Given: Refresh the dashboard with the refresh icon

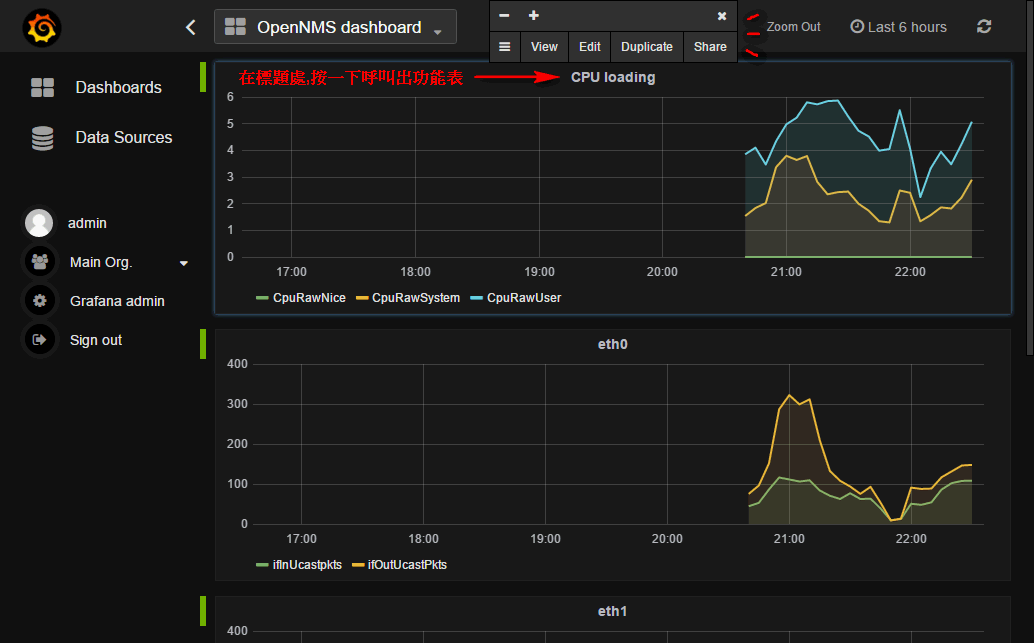Looking at the screenshot, I should click(x=984, y=26).
